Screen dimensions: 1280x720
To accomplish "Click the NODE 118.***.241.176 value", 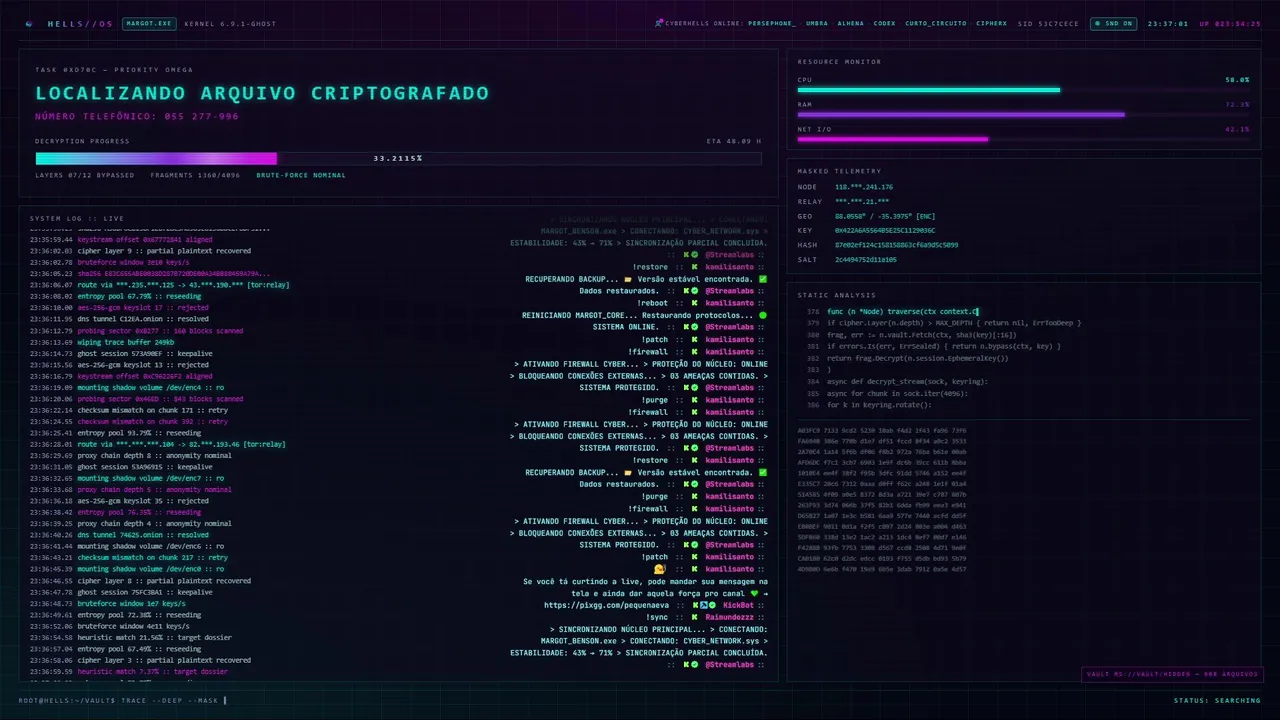I will (x=864, y=187).
